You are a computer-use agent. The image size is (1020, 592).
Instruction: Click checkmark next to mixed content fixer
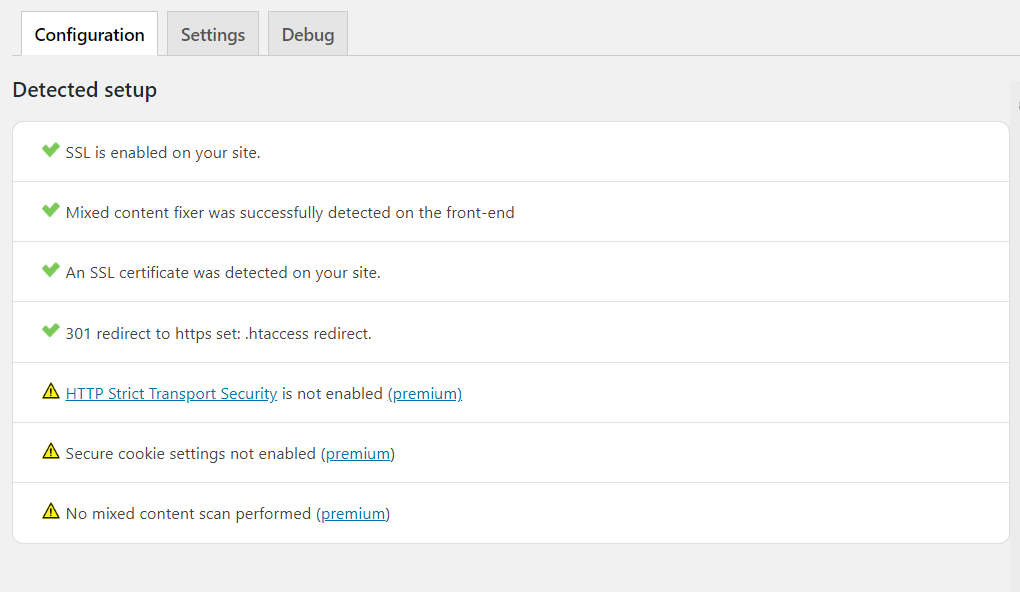click(51, 211)
